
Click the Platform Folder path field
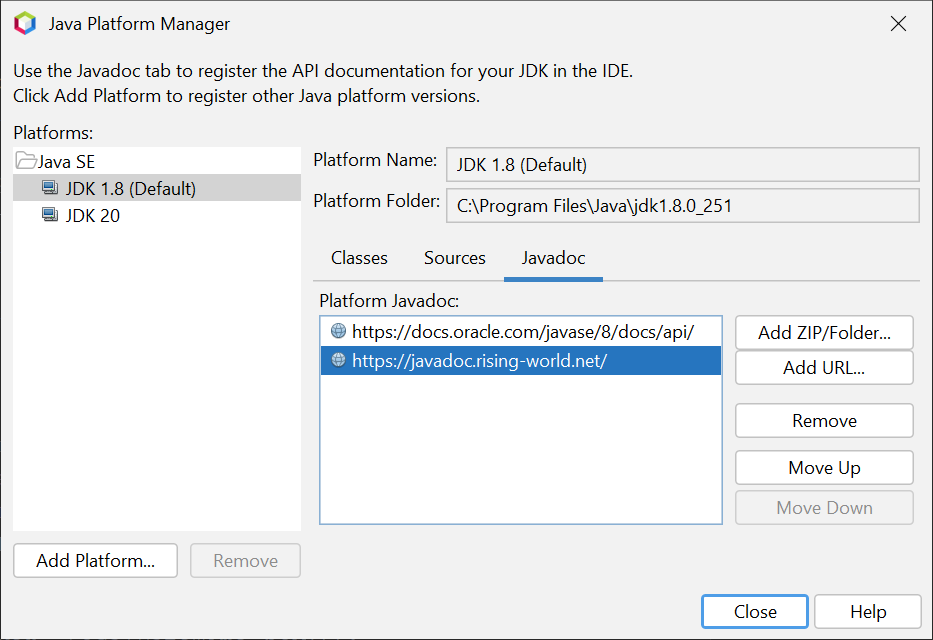pyautogui.click(x=682, y=205)
